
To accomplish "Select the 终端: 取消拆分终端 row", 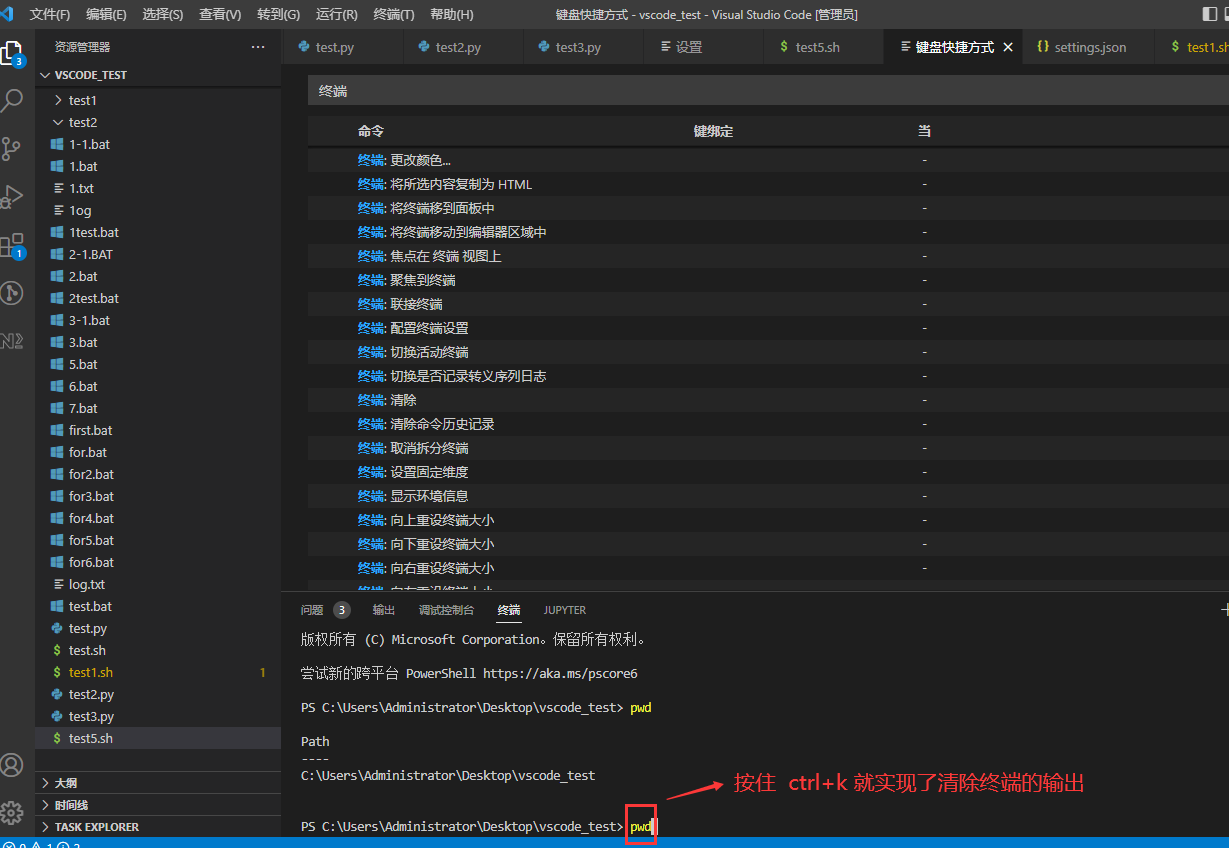I will (768, 448).
